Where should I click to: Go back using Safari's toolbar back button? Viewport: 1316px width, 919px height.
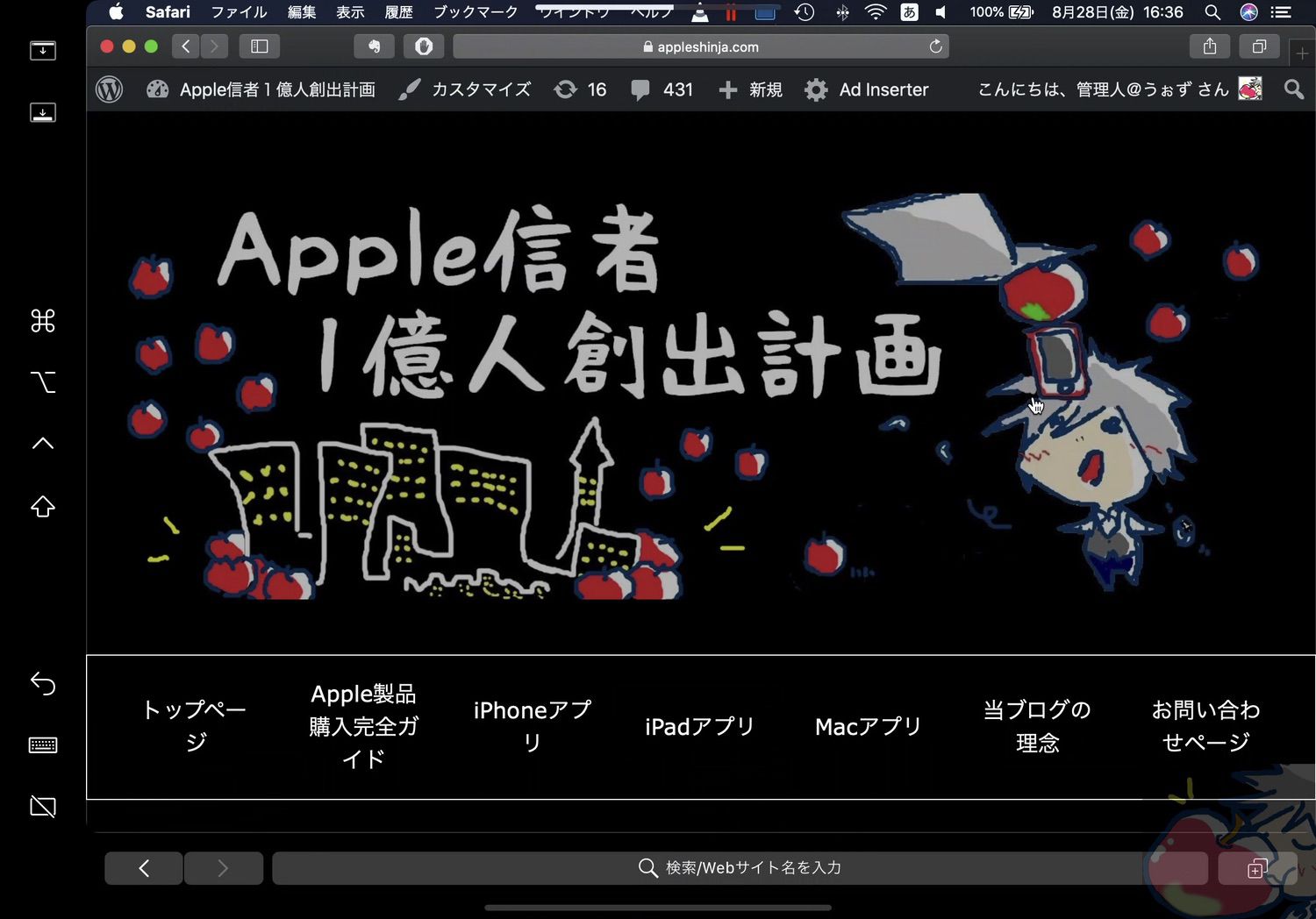186,46
